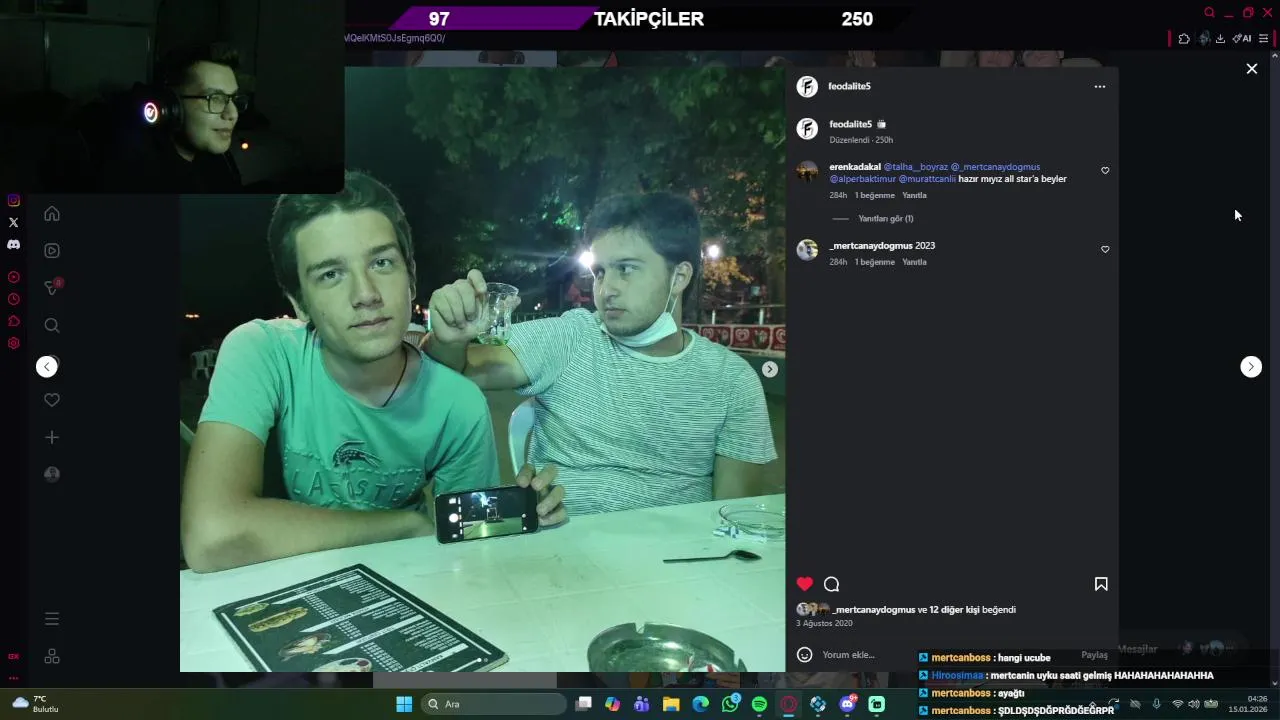Screen dimensions: 1280x720
Task: Open post options three-dot menu
Action: click(x=1100, y=87)
